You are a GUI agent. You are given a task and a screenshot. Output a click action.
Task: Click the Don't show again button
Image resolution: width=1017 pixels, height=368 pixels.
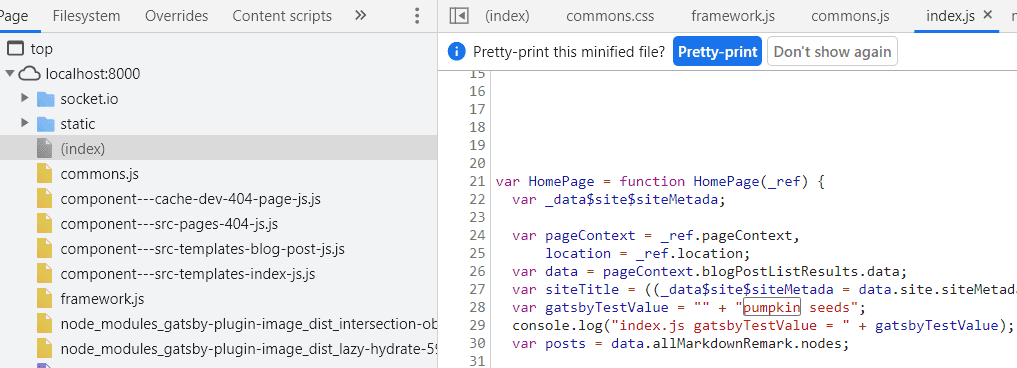[x=832, y=52]
